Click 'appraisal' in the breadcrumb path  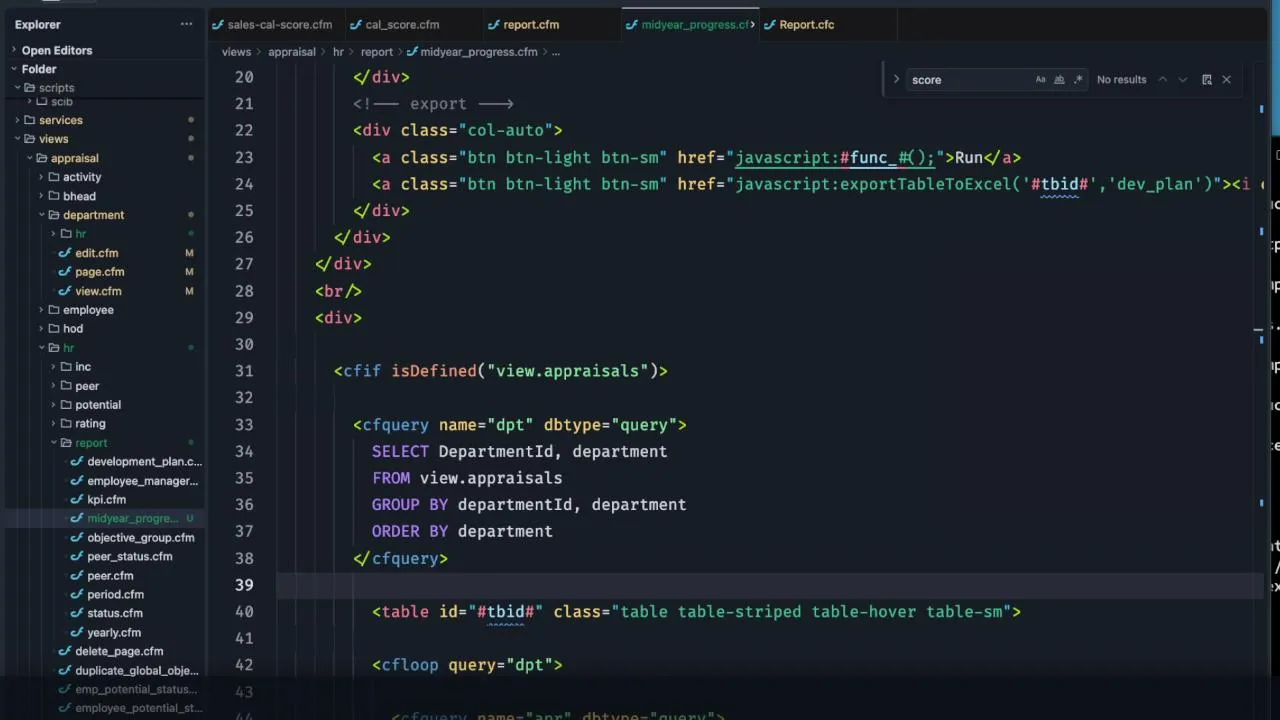[292, 52]
